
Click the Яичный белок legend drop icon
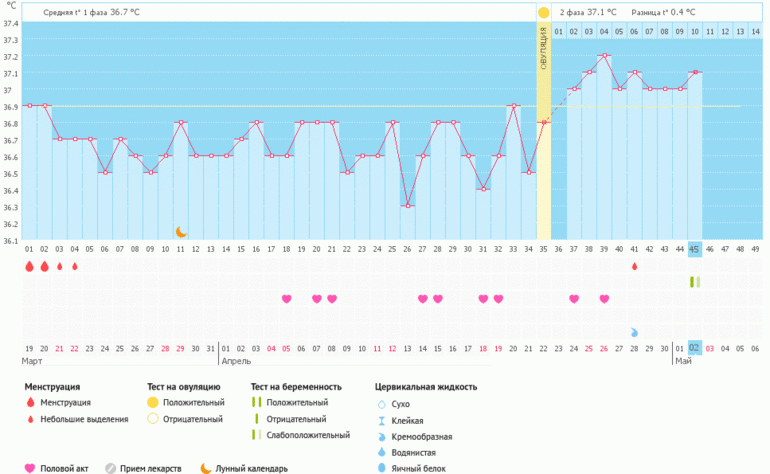[x=381, y=467]
